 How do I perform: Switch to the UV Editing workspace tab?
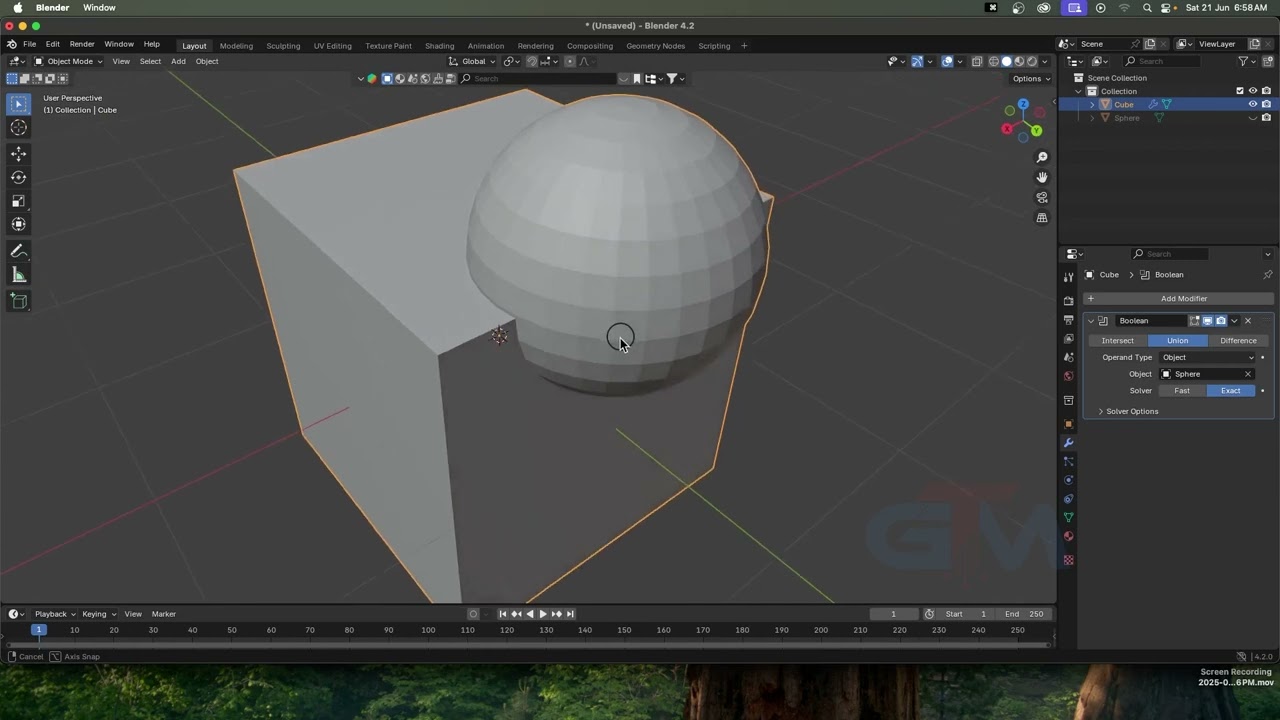point(332,46)
